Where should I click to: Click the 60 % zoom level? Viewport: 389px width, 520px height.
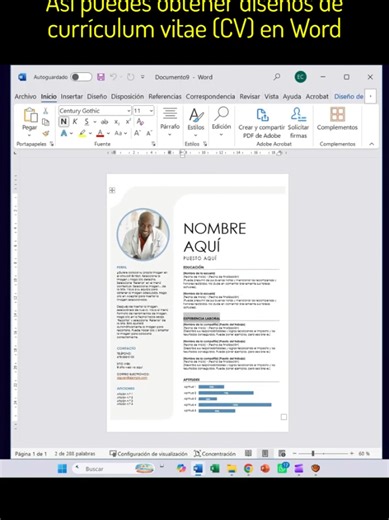point(364,454)
